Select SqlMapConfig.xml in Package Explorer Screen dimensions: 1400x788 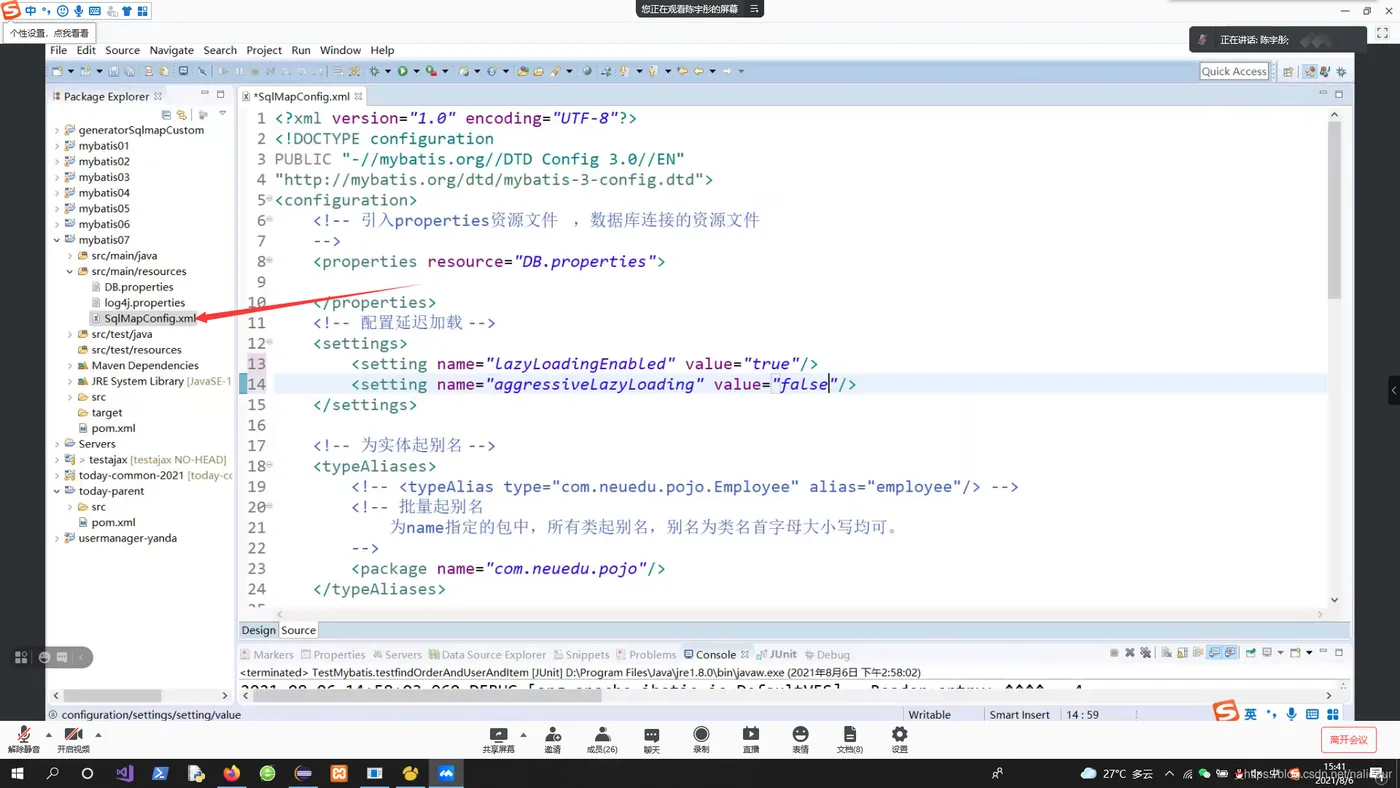tap(150, 318)
